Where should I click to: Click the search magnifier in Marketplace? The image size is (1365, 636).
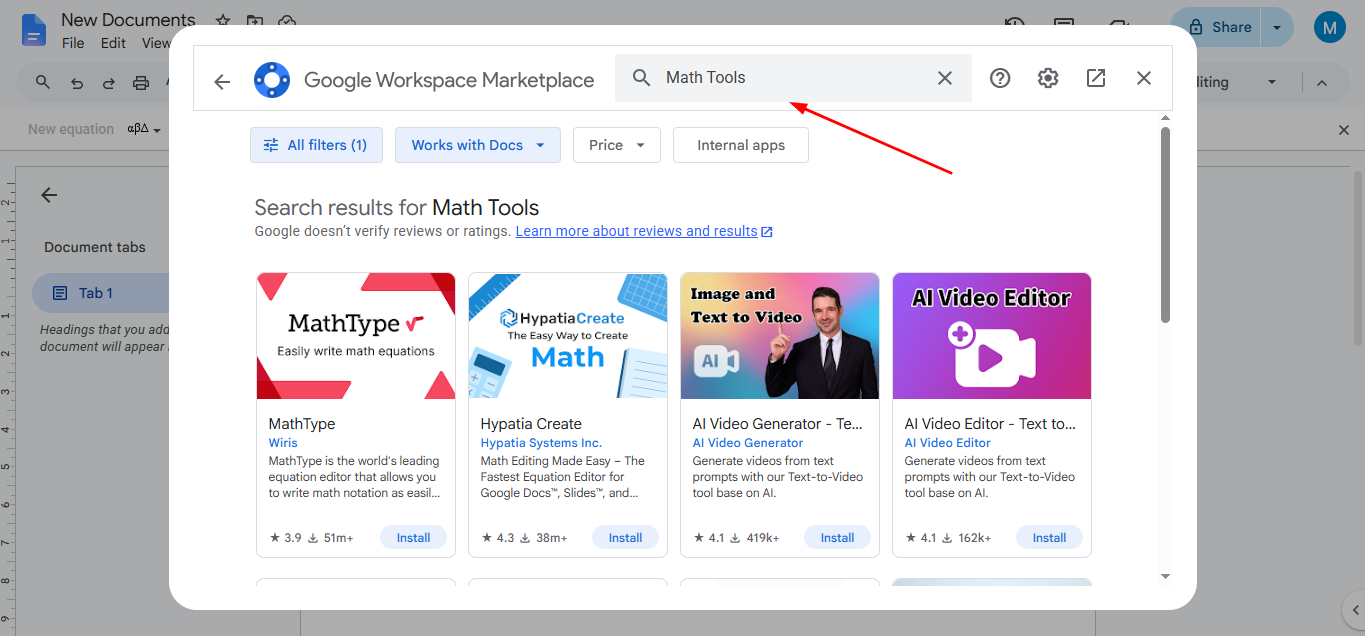642,78
